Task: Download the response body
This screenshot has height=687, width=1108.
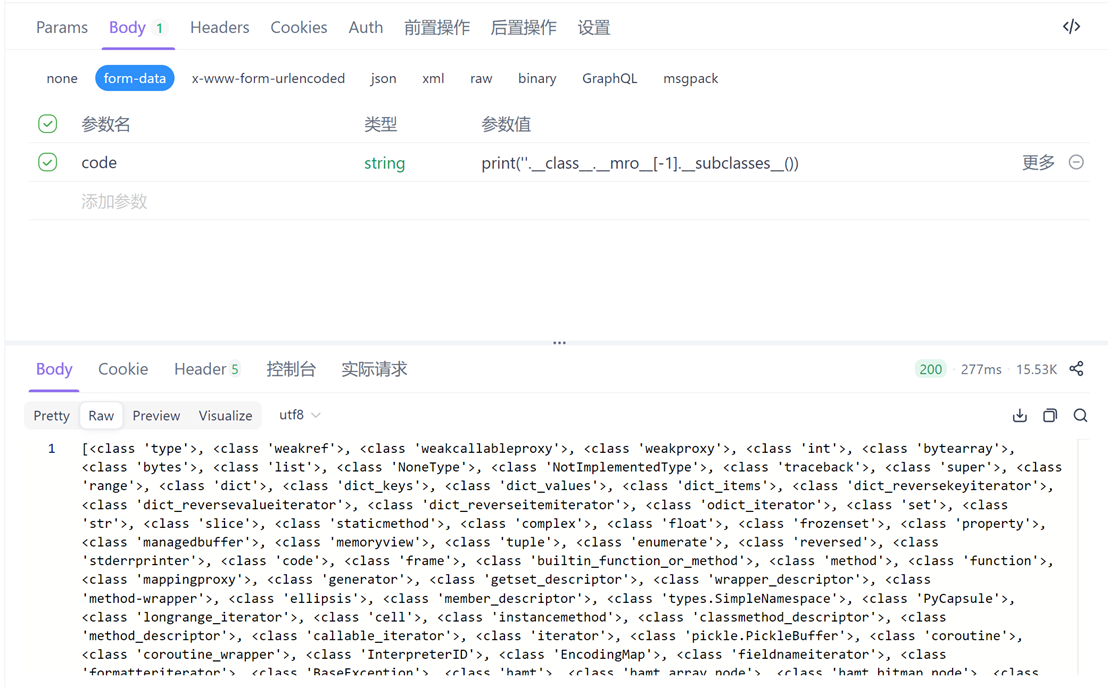Action: 1019,415
